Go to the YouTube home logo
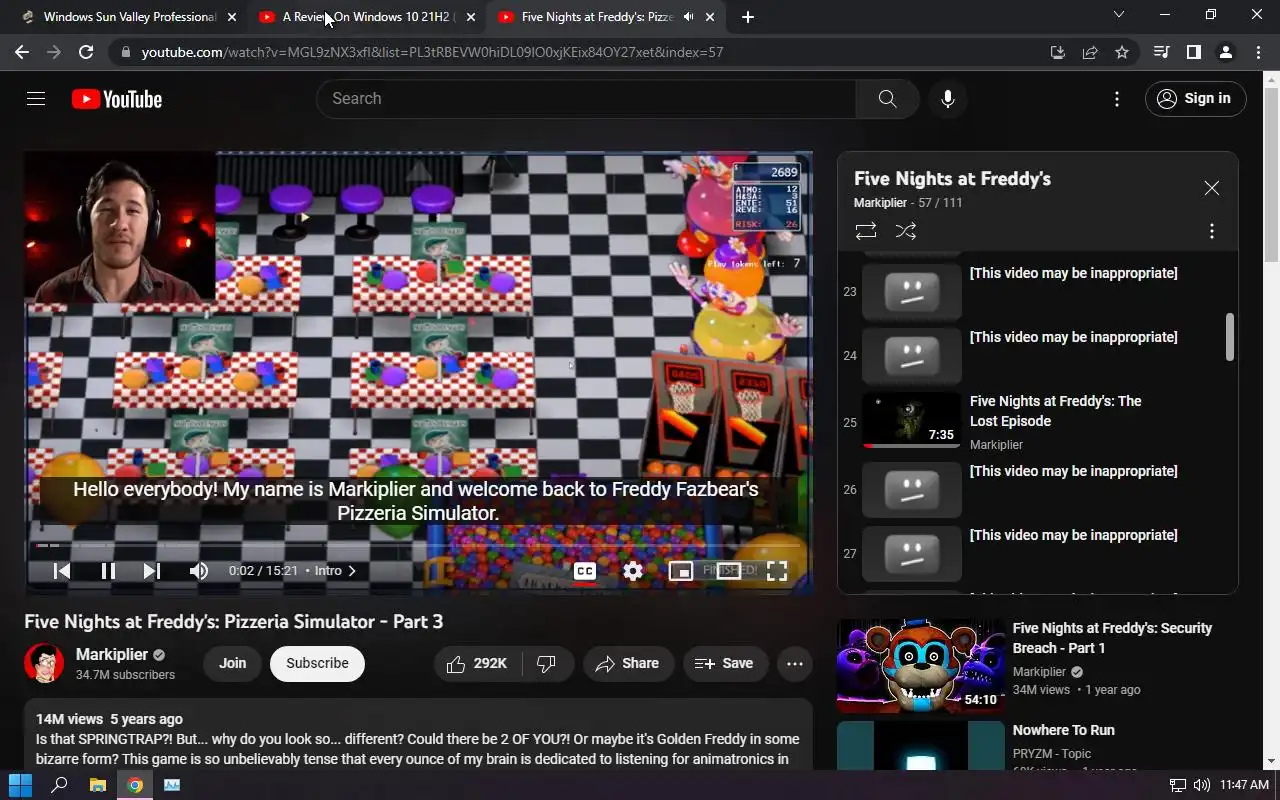Viewport: 1280px width, 800px height. point(117,99)
